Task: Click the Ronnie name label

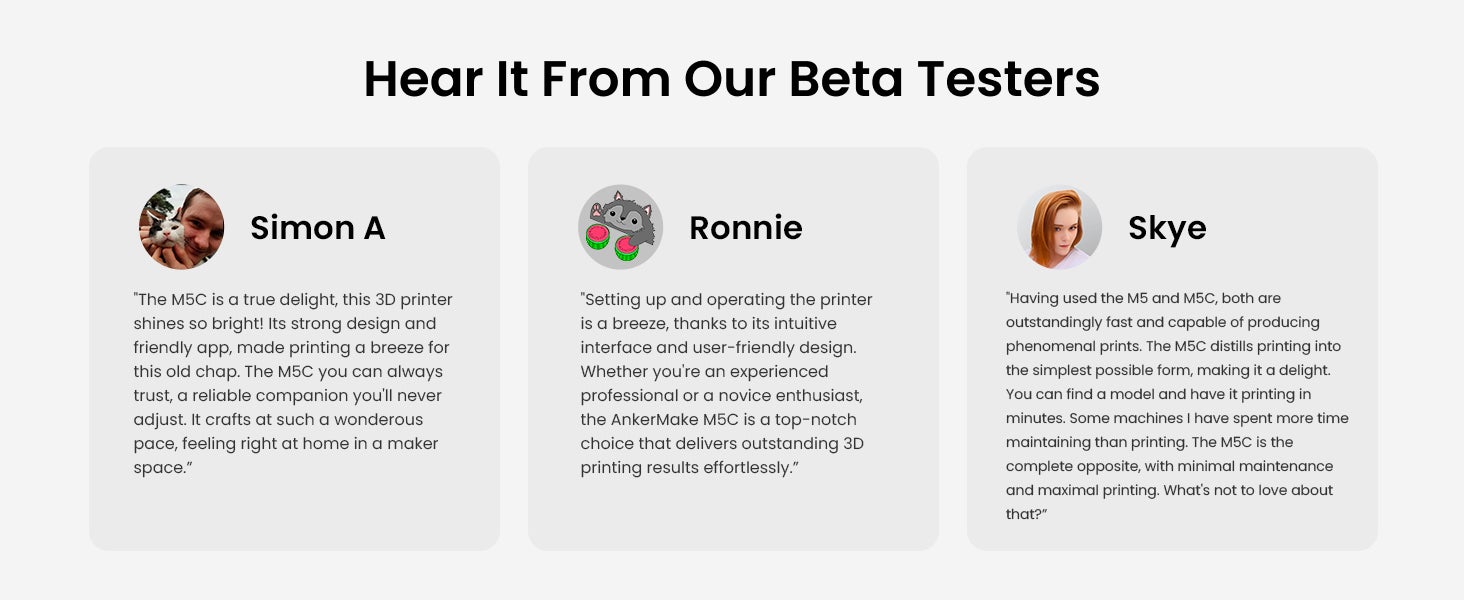Action: (745, 228)
